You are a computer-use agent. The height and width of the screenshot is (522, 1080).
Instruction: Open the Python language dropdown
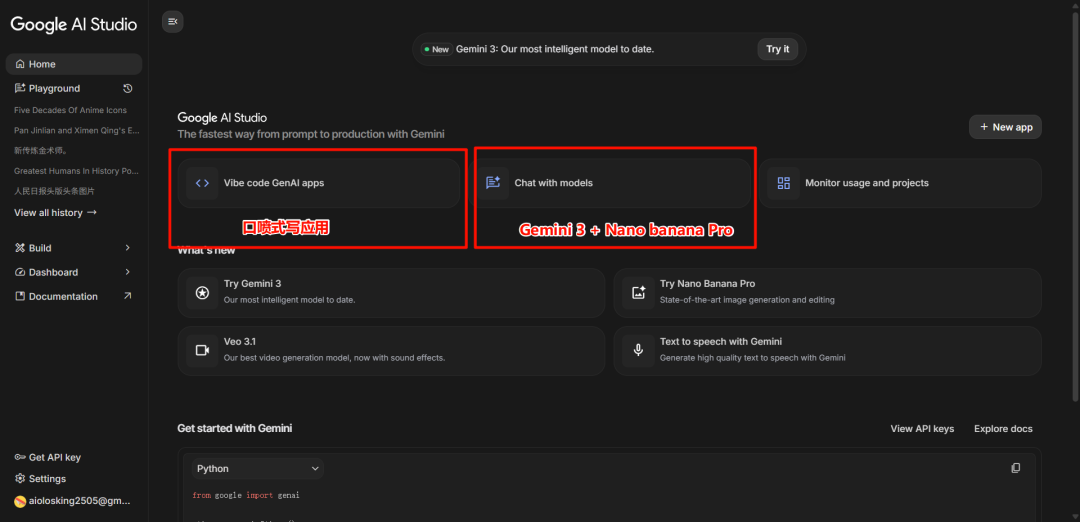pos(258,468)
